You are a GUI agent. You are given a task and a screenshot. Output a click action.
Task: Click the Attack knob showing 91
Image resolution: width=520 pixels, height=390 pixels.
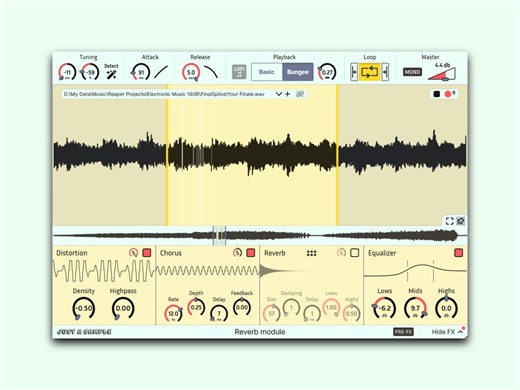tap(141, 72)
